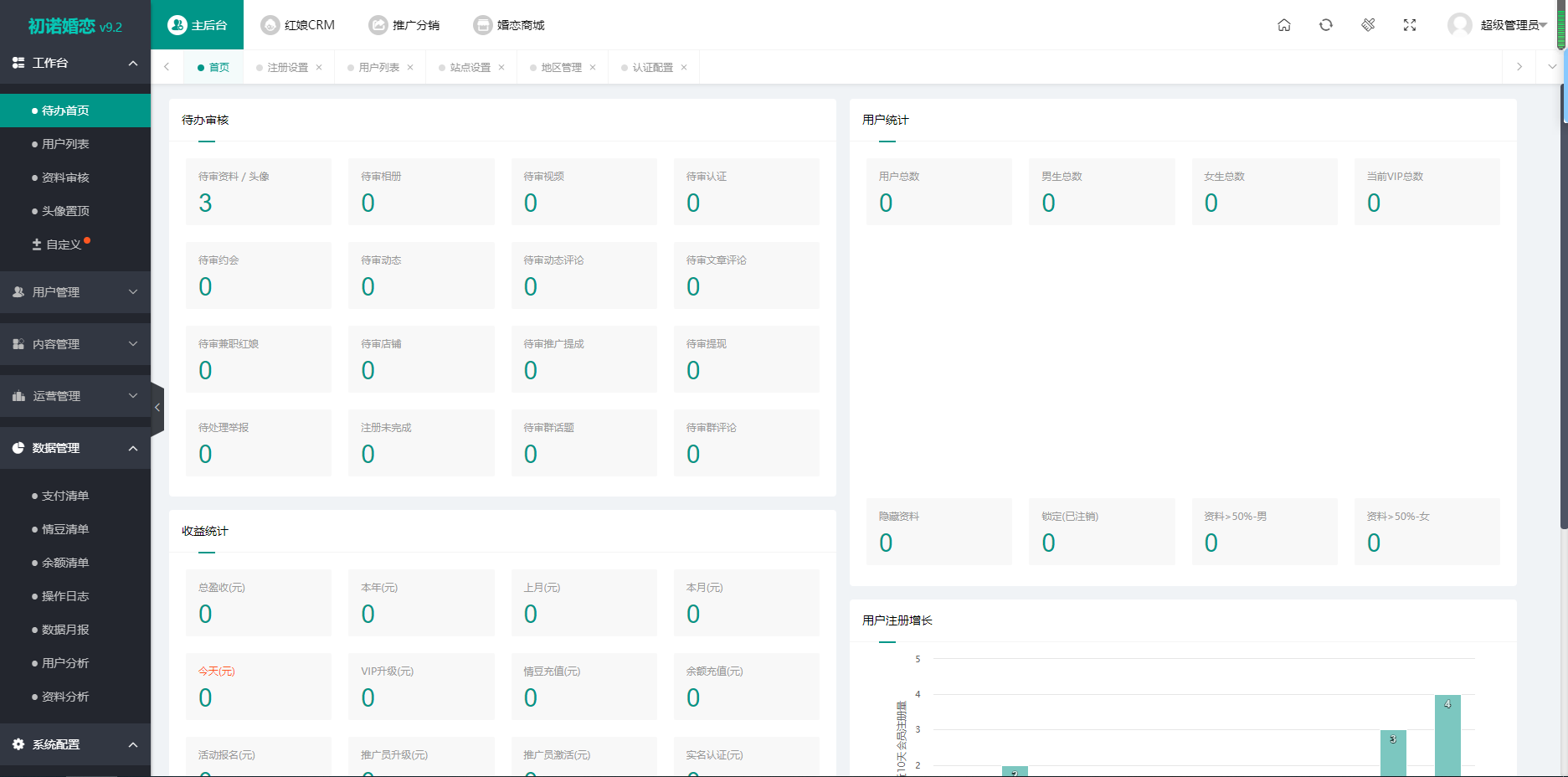Open the 超级管理员 account dropdown
Viewport: 1568px width, 777px height.
pyautogui.click(x=1512, y=25)
